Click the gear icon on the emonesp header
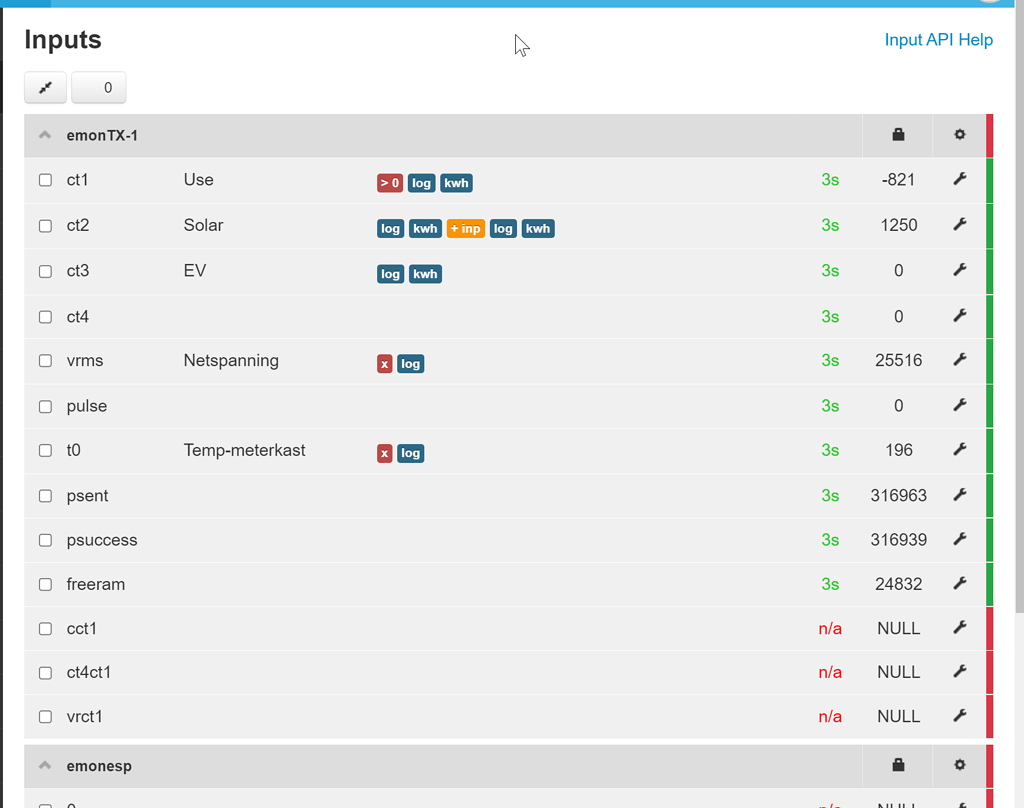Viewport: 1024px width, 808px height. [x=959, y=765]
